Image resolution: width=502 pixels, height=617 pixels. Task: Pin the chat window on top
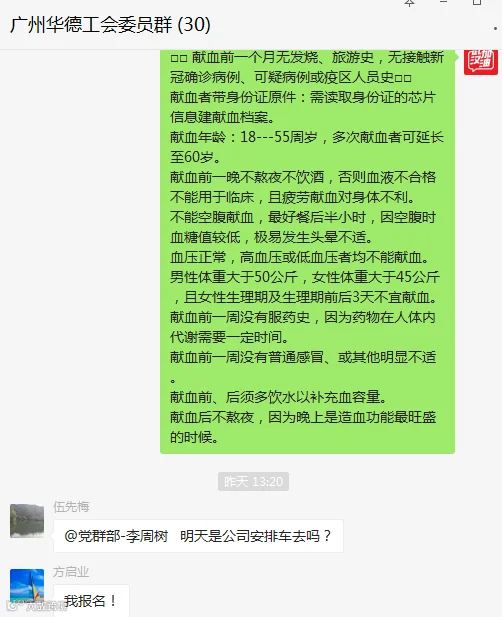point(410,3)
